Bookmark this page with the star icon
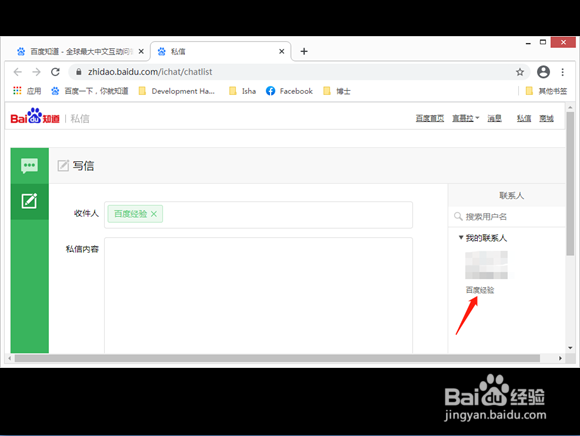Image resolution: width=580 pixels, height=436 pixels. [x=520, y=72]
